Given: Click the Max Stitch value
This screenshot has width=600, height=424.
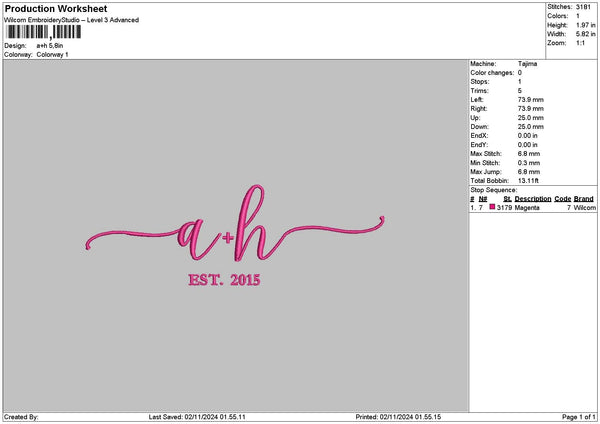Looking at the screenshot, I should point(529,153).
